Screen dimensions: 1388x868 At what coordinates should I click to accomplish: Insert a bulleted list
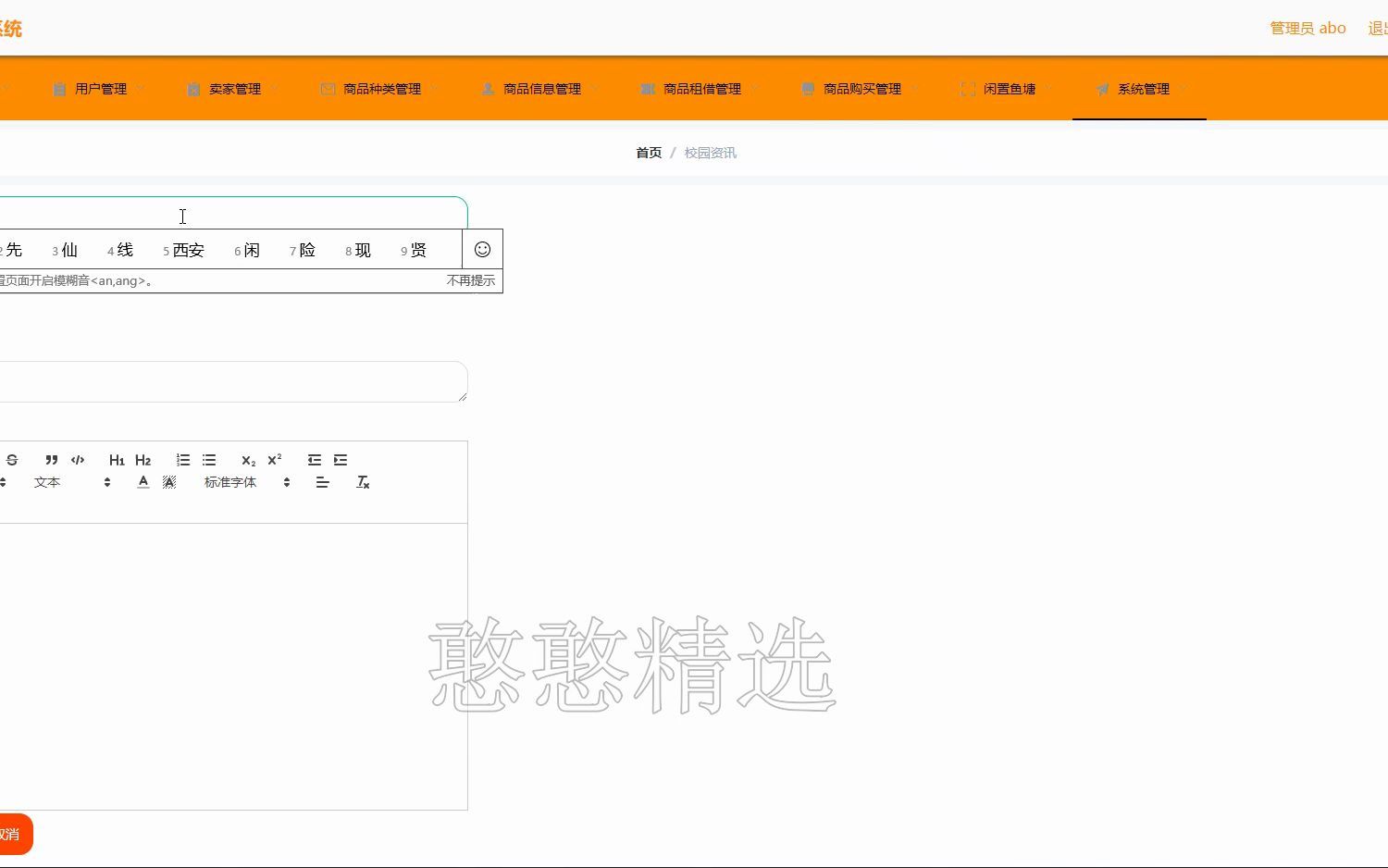pos(209,460)
